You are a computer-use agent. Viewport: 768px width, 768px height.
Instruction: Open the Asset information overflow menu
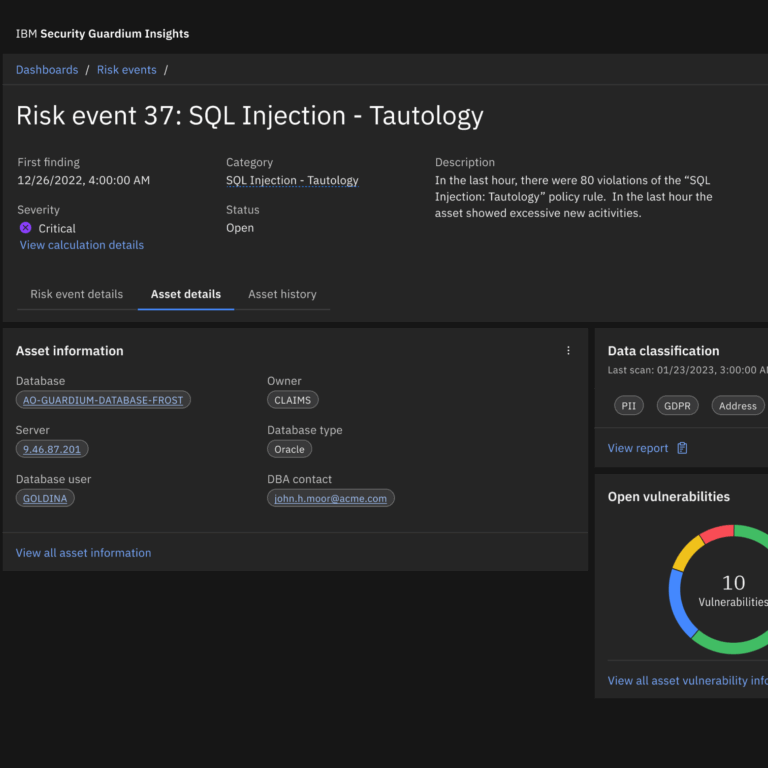tap(568, 351)
